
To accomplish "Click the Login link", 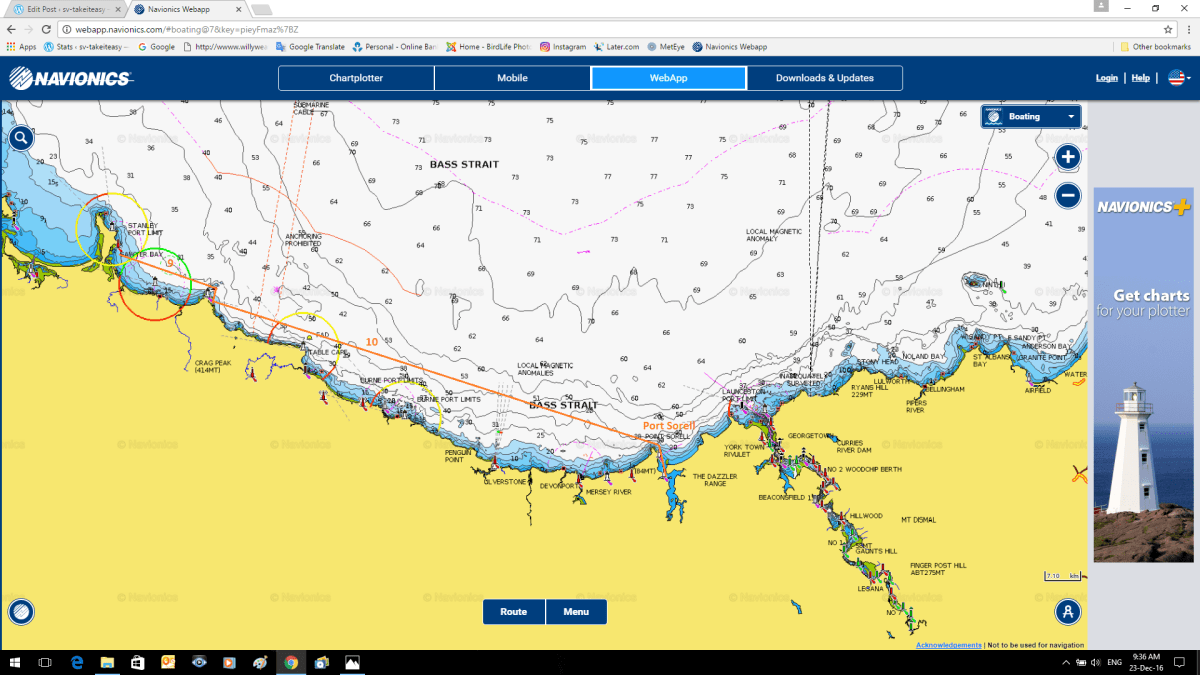I will pos(1106,78).
